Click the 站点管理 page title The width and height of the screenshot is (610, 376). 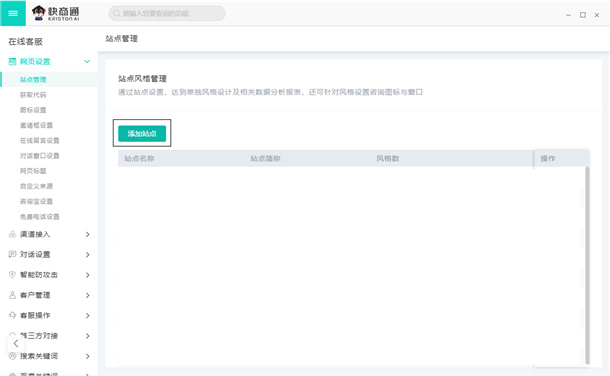[121, 38]
